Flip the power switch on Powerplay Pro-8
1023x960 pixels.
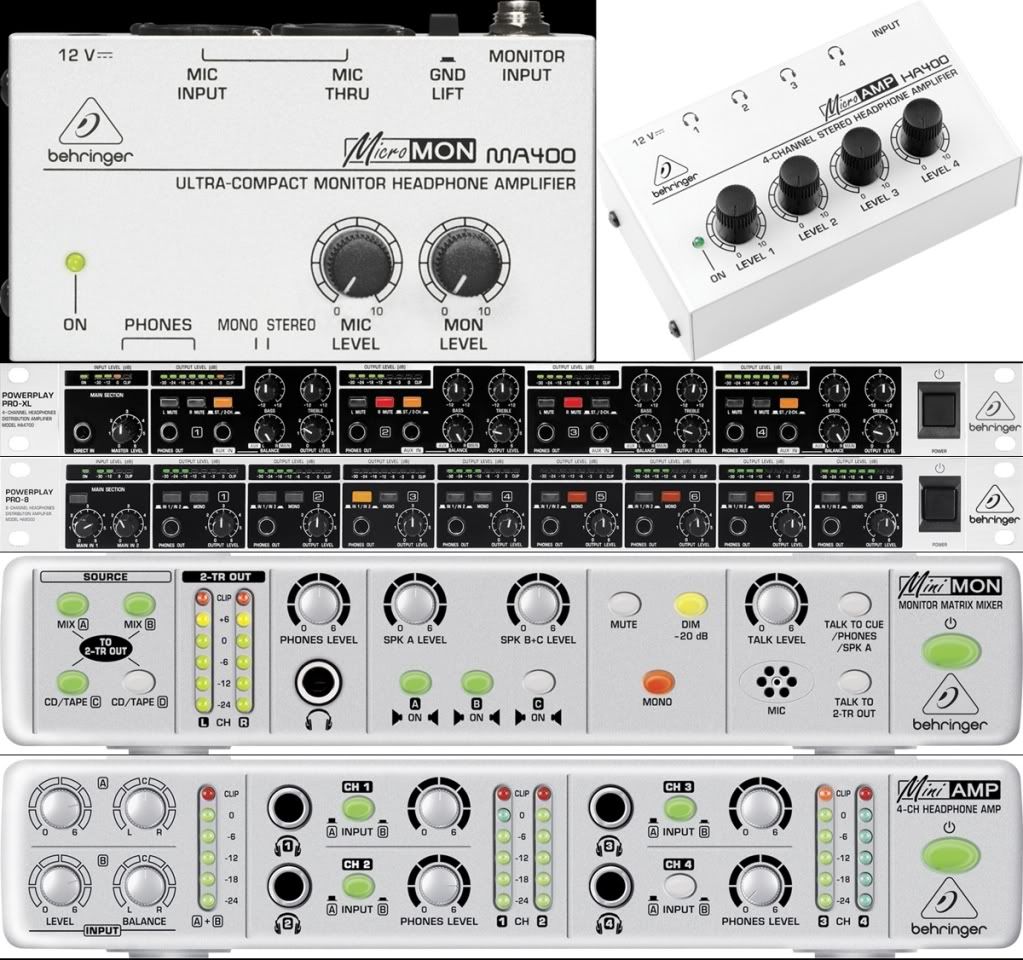click(939, 503)
